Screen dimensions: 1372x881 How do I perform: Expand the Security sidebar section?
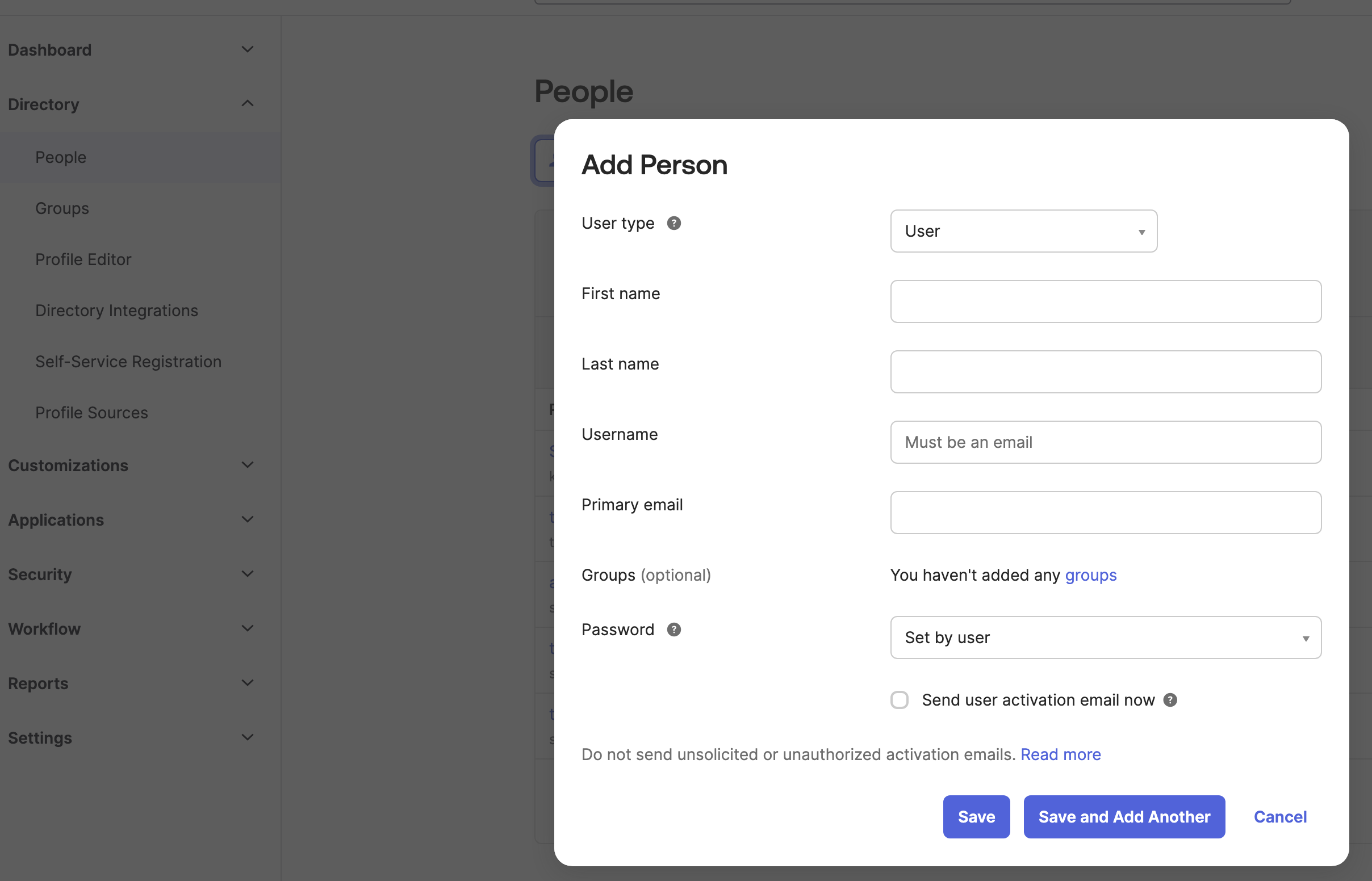tap(247, 574)
